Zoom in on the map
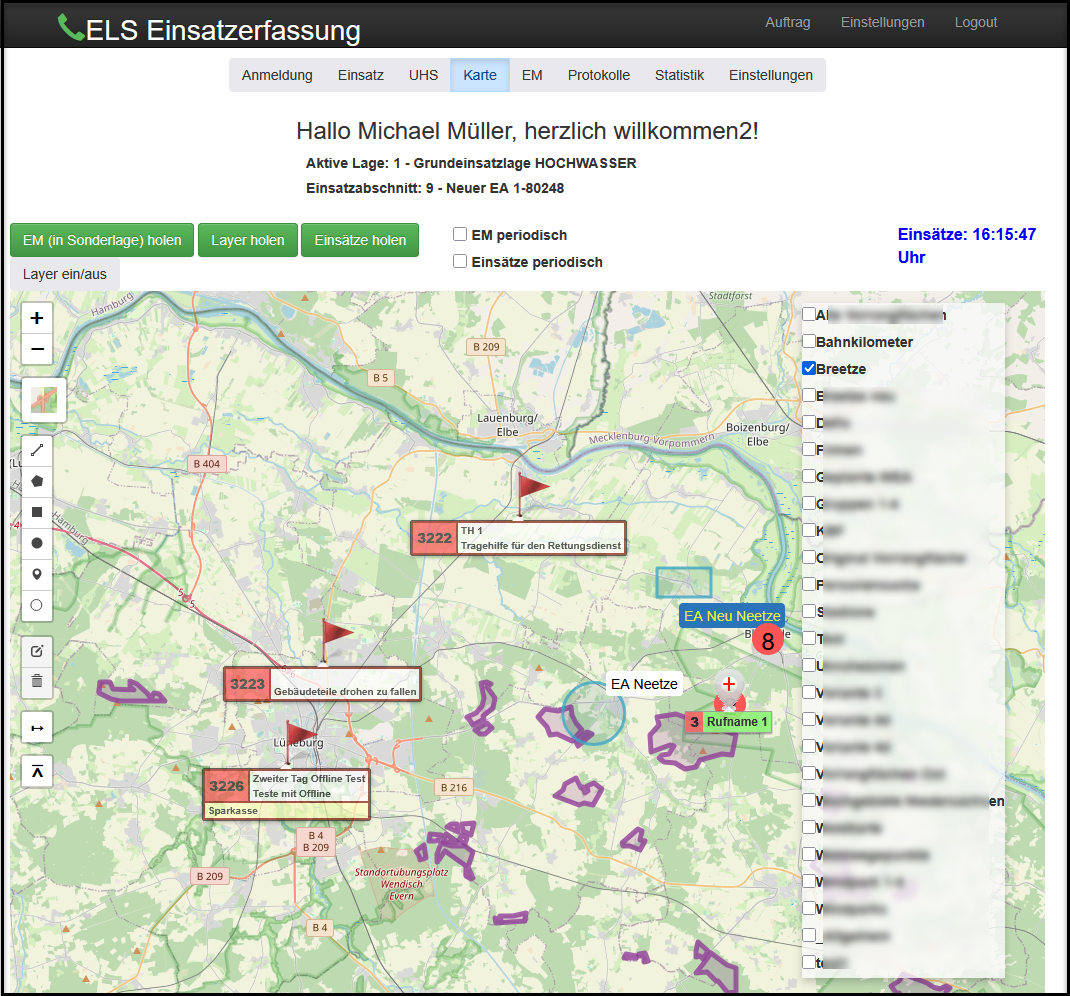1070x996 pixels. click(x=37, y=319)
